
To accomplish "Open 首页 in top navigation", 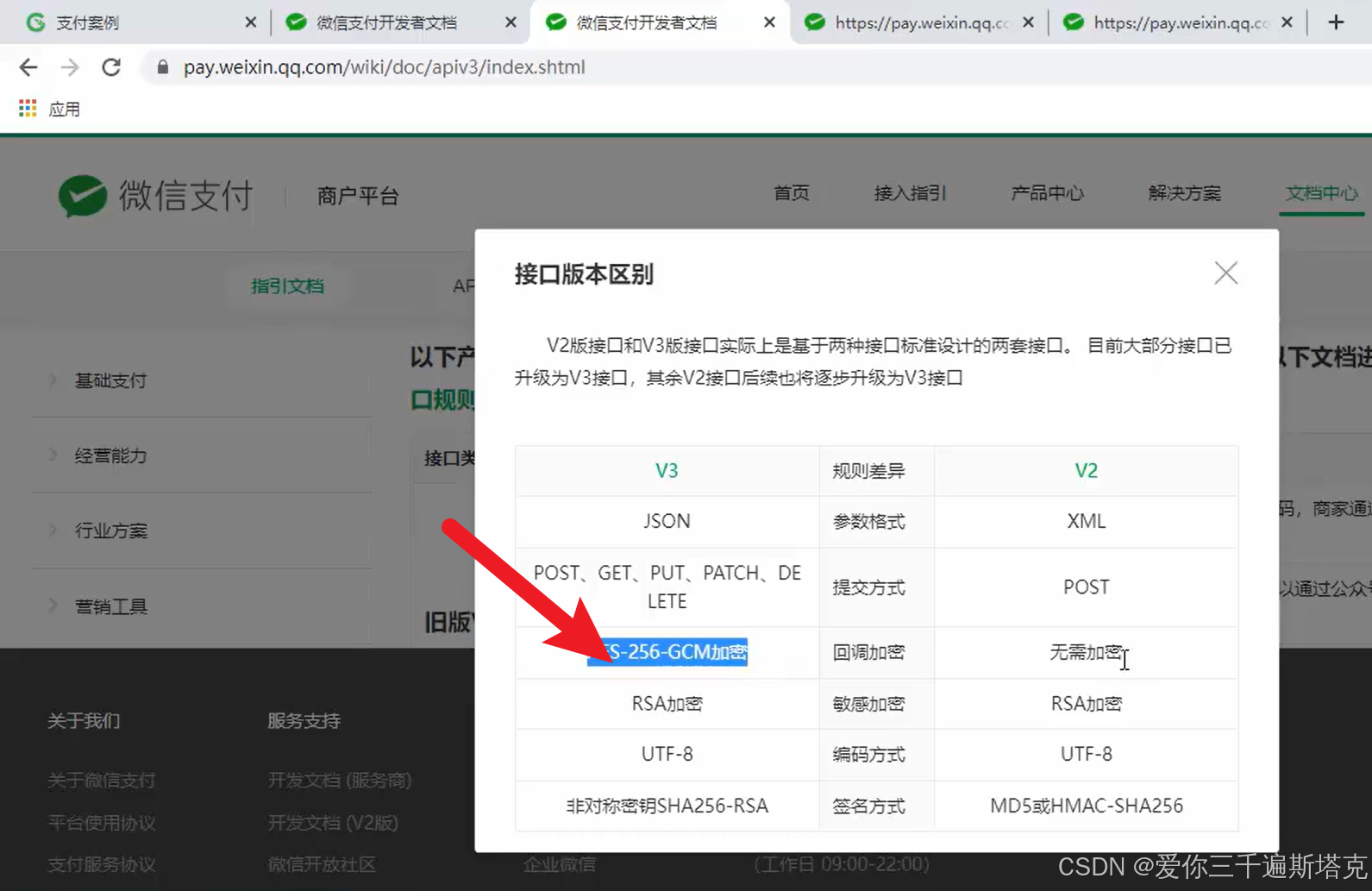I will click(x=792, y=193).
